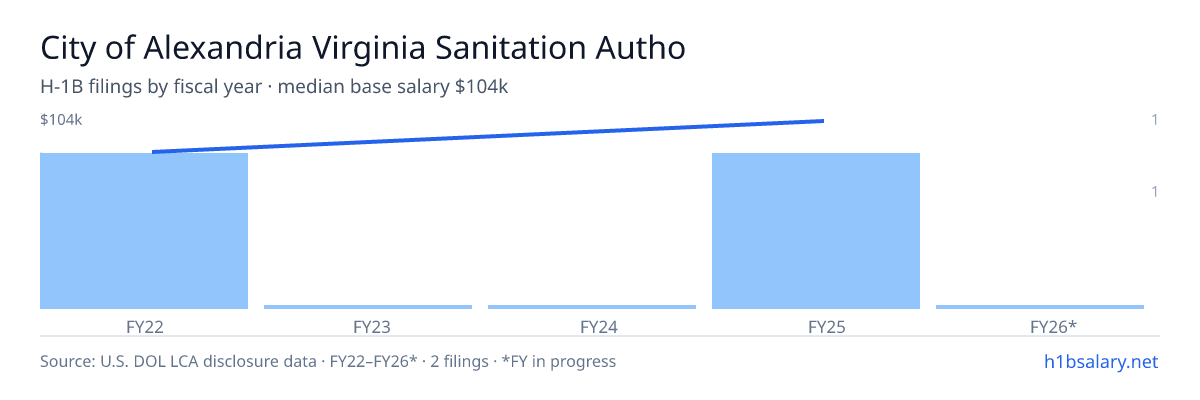Click the top right axis value 1

[x=1155, y=120]
